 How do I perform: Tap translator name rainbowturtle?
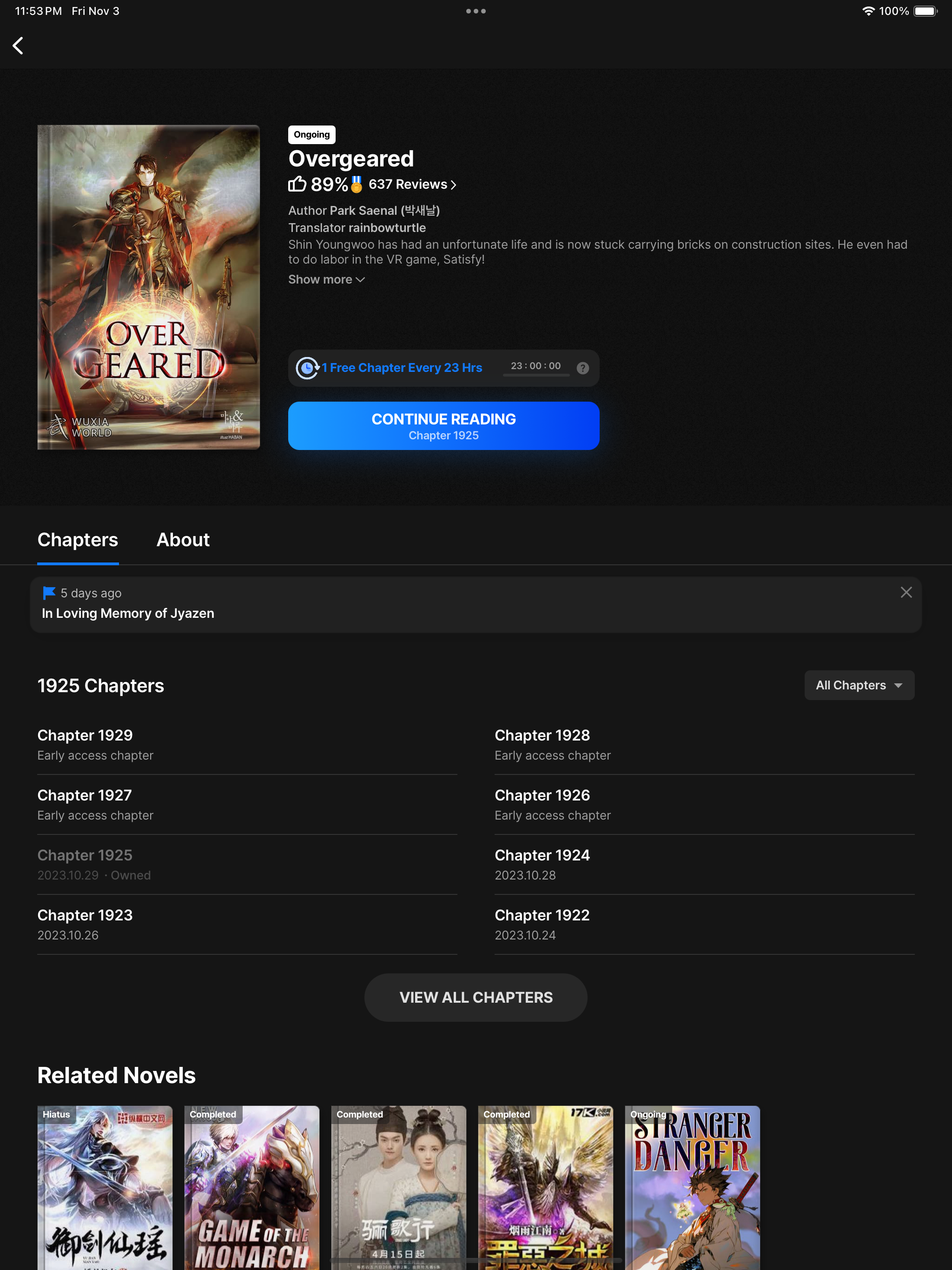(x=387, y=228)
